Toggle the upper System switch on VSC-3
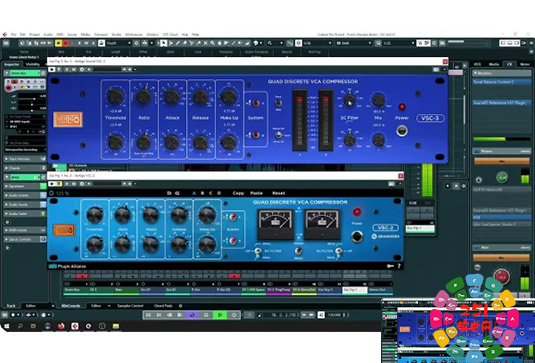 pyautogui.click(x=255, y=103)
